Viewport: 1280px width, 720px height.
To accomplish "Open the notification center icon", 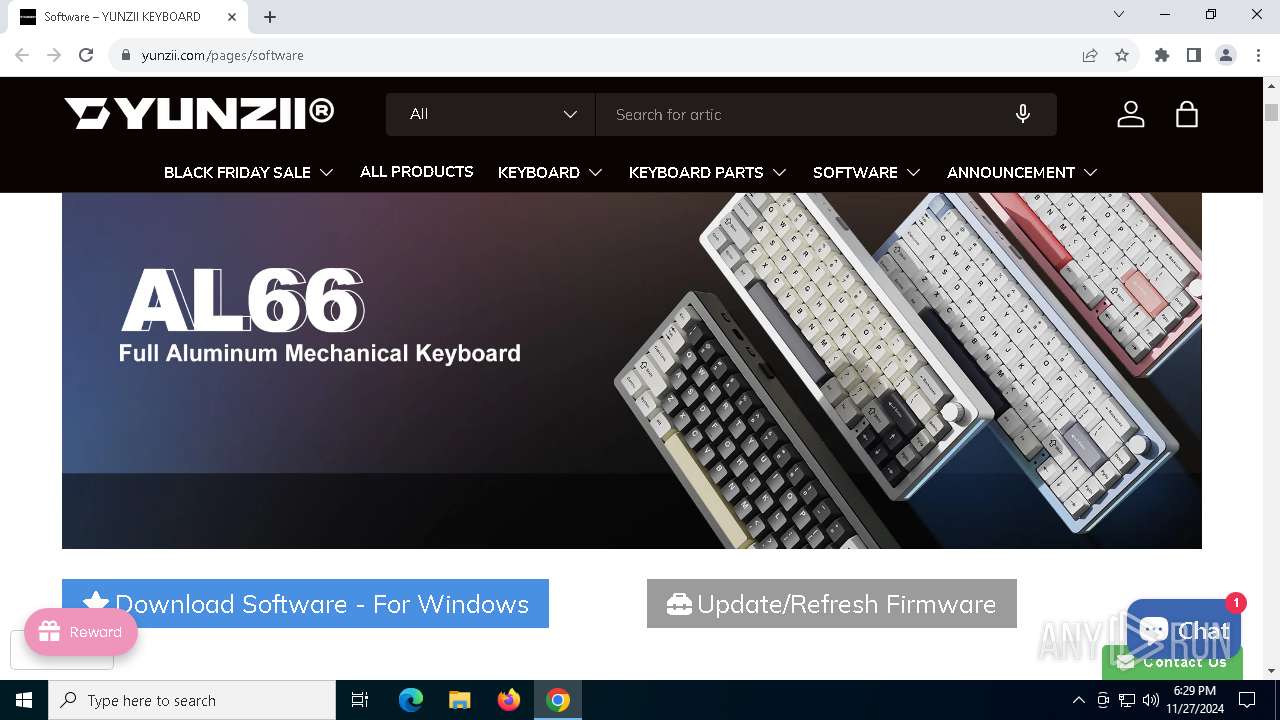I will (x=1247, y=700).
